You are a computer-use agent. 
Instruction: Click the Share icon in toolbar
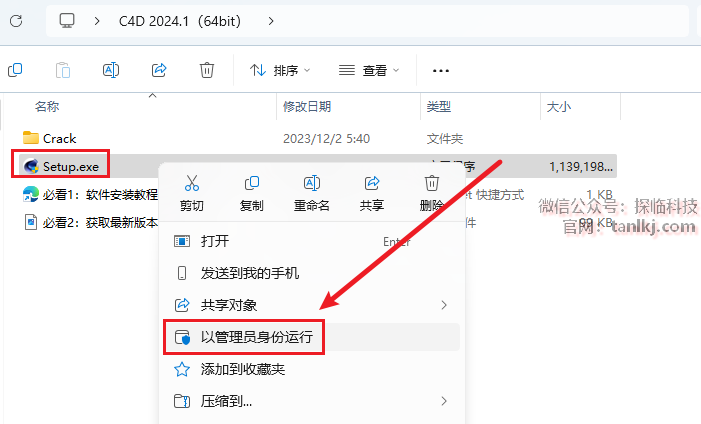[159, 70]
